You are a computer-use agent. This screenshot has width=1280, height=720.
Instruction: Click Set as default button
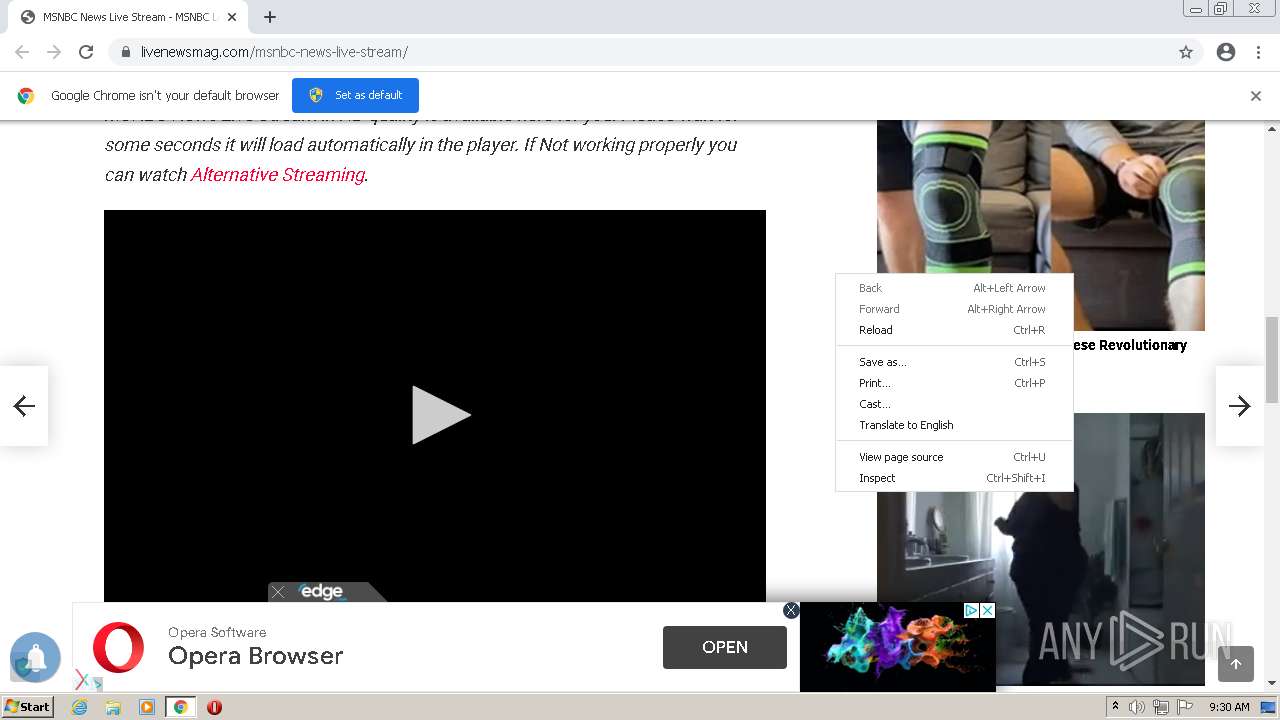[x=355, y=95]
